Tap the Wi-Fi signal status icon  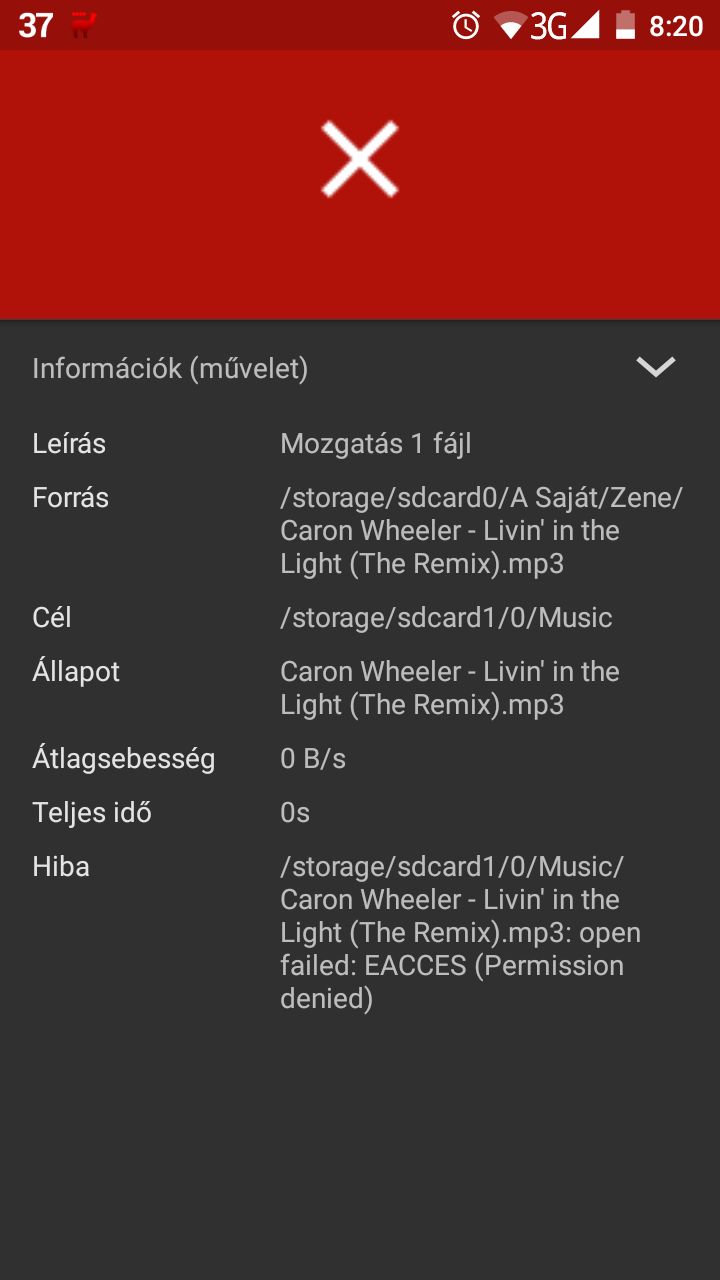point(511,25)
